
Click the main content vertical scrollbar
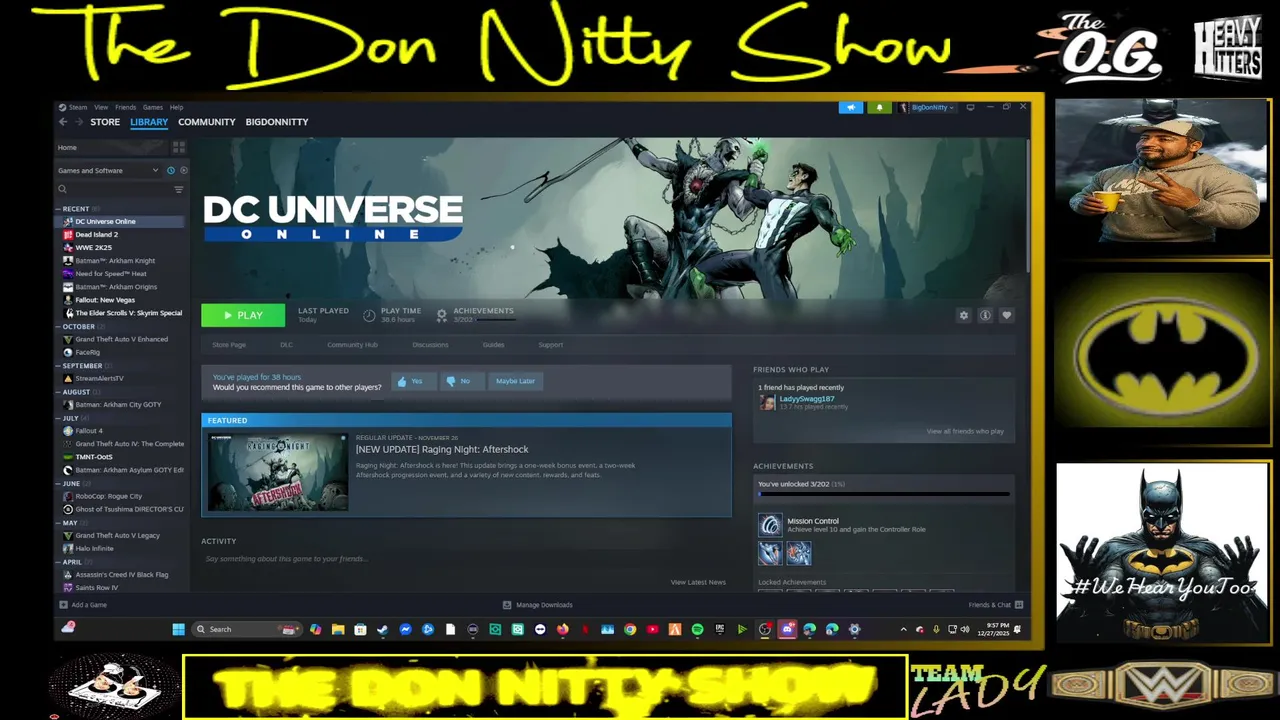[1027, 205]
